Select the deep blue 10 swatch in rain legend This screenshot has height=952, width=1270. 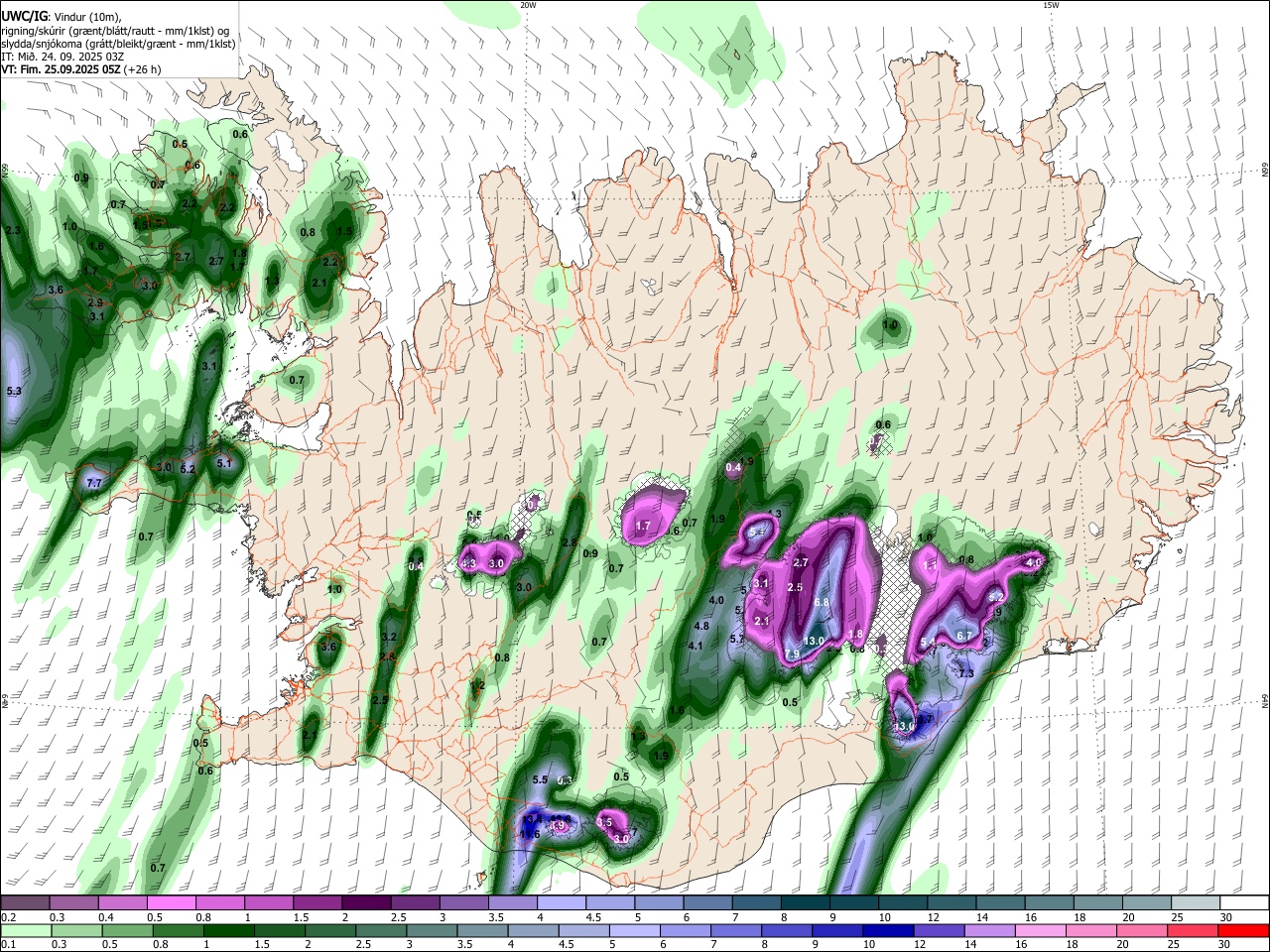click(x=888, y=930)
